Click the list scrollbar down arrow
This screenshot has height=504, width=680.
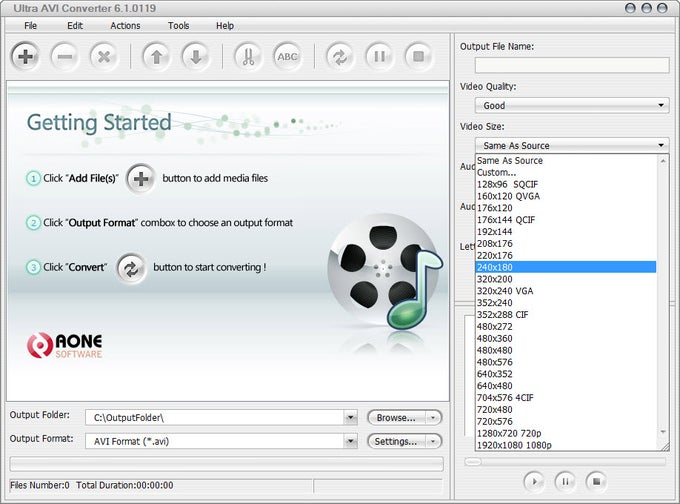click(x=663, y=432)
